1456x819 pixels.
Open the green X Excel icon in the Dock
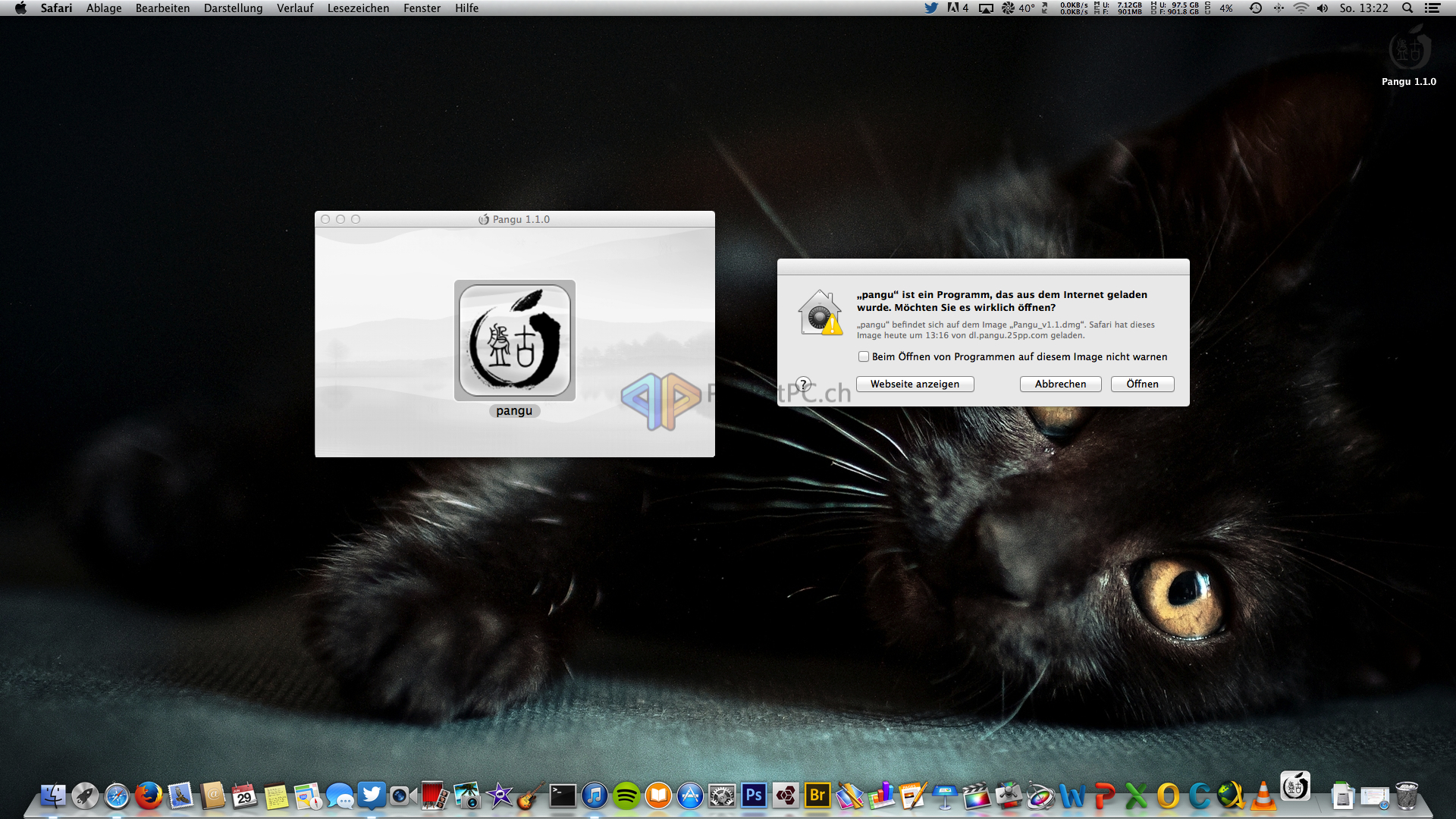pos(1136,795)
